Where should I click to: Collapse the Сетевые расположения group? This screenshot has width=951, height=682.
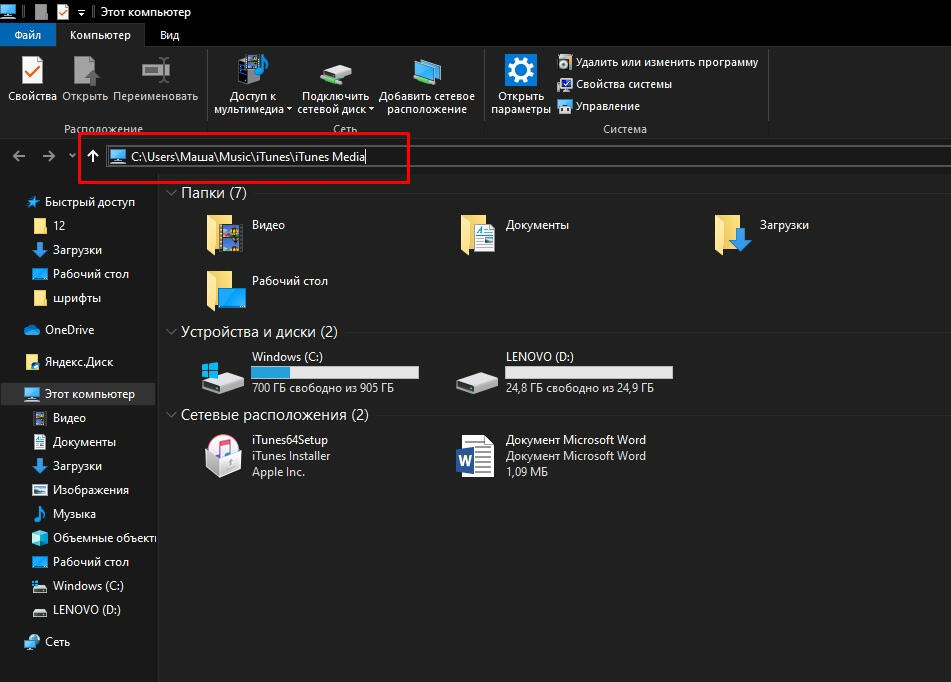coord(171,415)
